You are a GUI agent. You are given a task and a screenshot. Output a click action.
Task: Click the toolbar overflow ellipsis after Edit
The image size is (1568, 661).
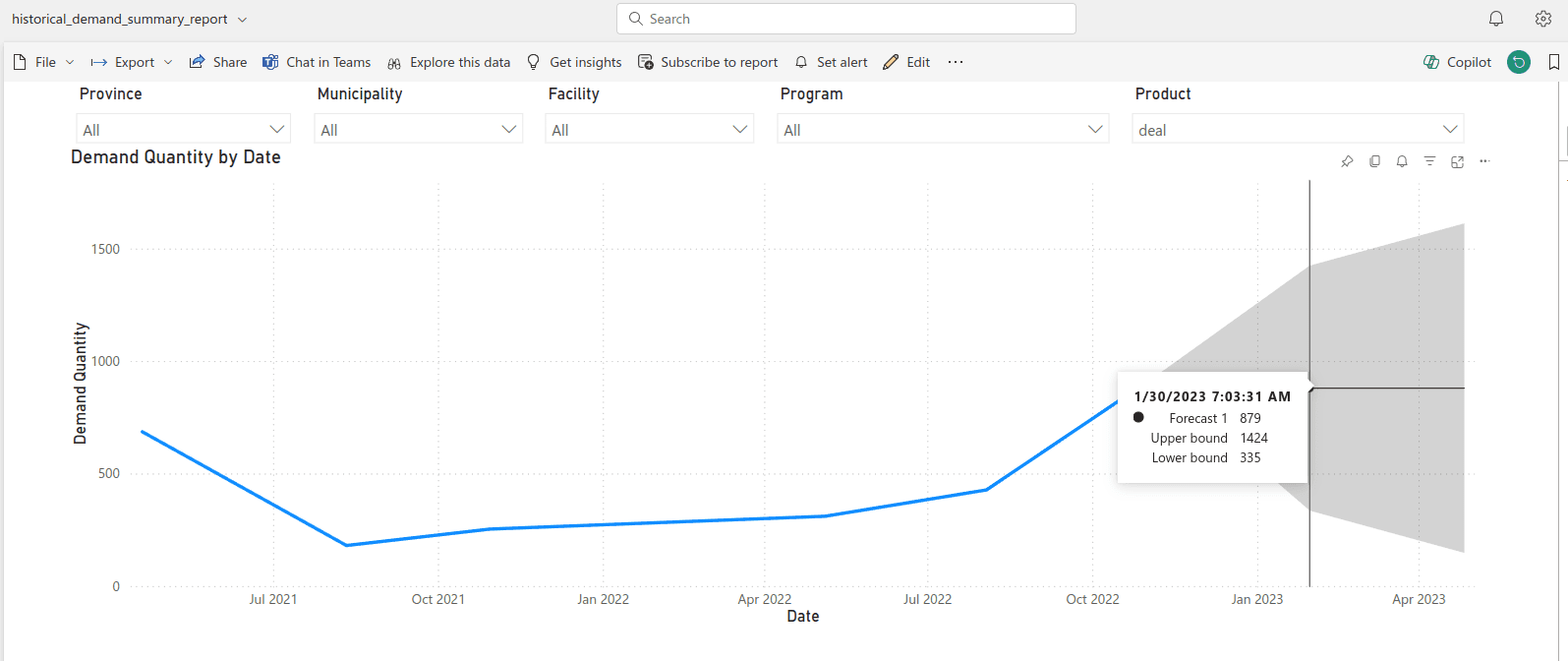(x=956, y=62)
